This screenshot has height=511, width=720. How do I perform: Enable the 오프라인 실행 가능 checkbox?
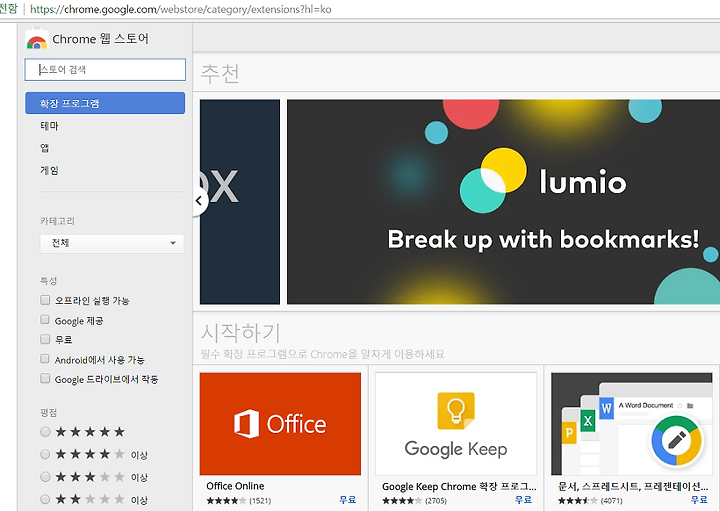[x=45, y=300]
